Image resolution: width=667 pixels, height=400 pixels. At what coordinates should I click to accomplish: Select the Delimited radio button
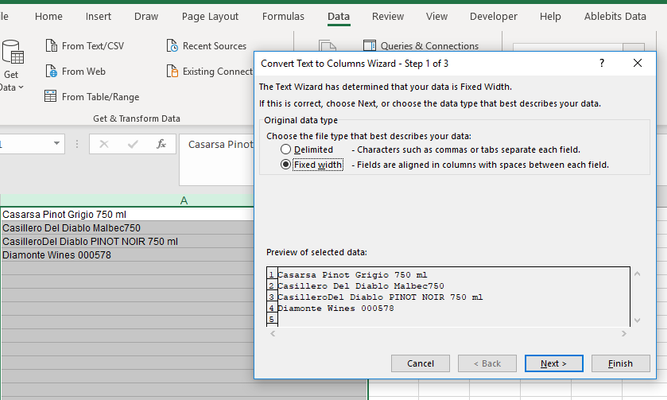pos(285,149)
